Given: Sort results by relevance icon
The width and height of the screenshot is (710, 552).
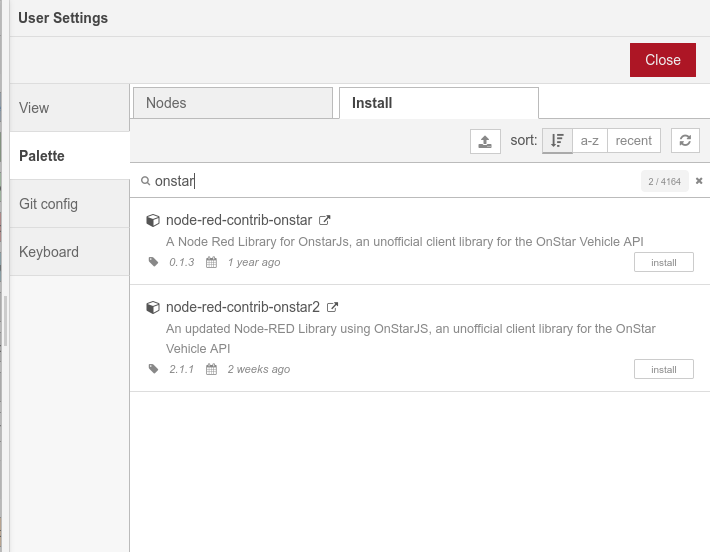Looking at the screenshot, I should (557, 141).
